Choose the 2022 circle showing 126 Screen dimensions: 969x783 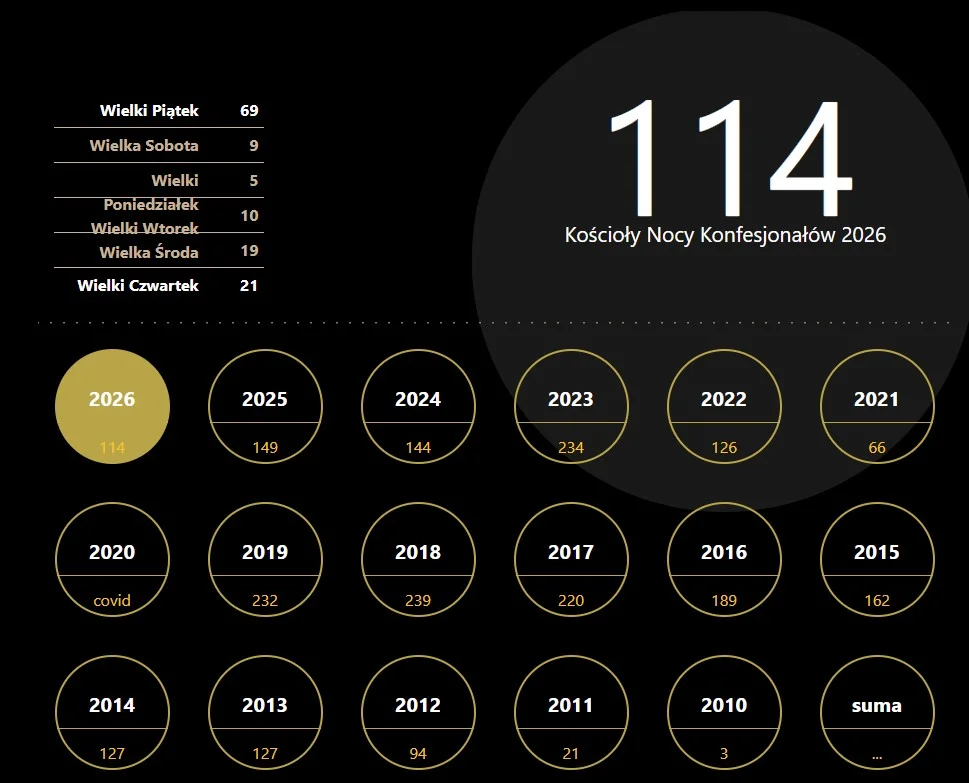click(x=724, y=407)
